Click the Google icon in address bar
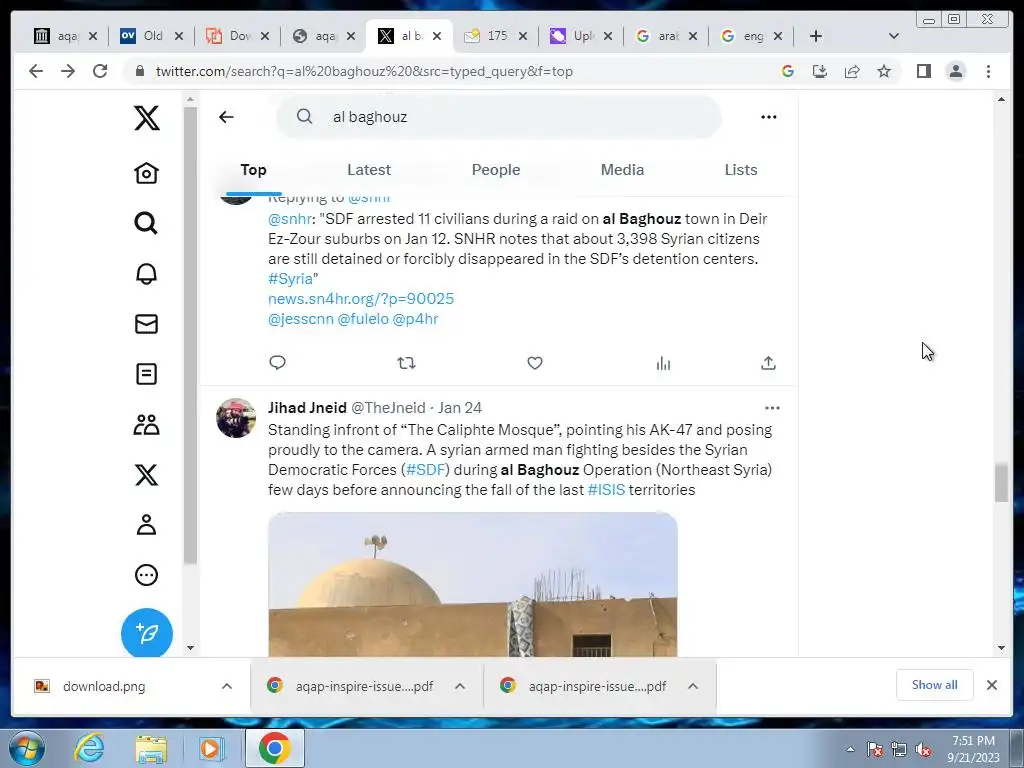Viewport: 1024px width, 768px height. [x=788, y=71]
